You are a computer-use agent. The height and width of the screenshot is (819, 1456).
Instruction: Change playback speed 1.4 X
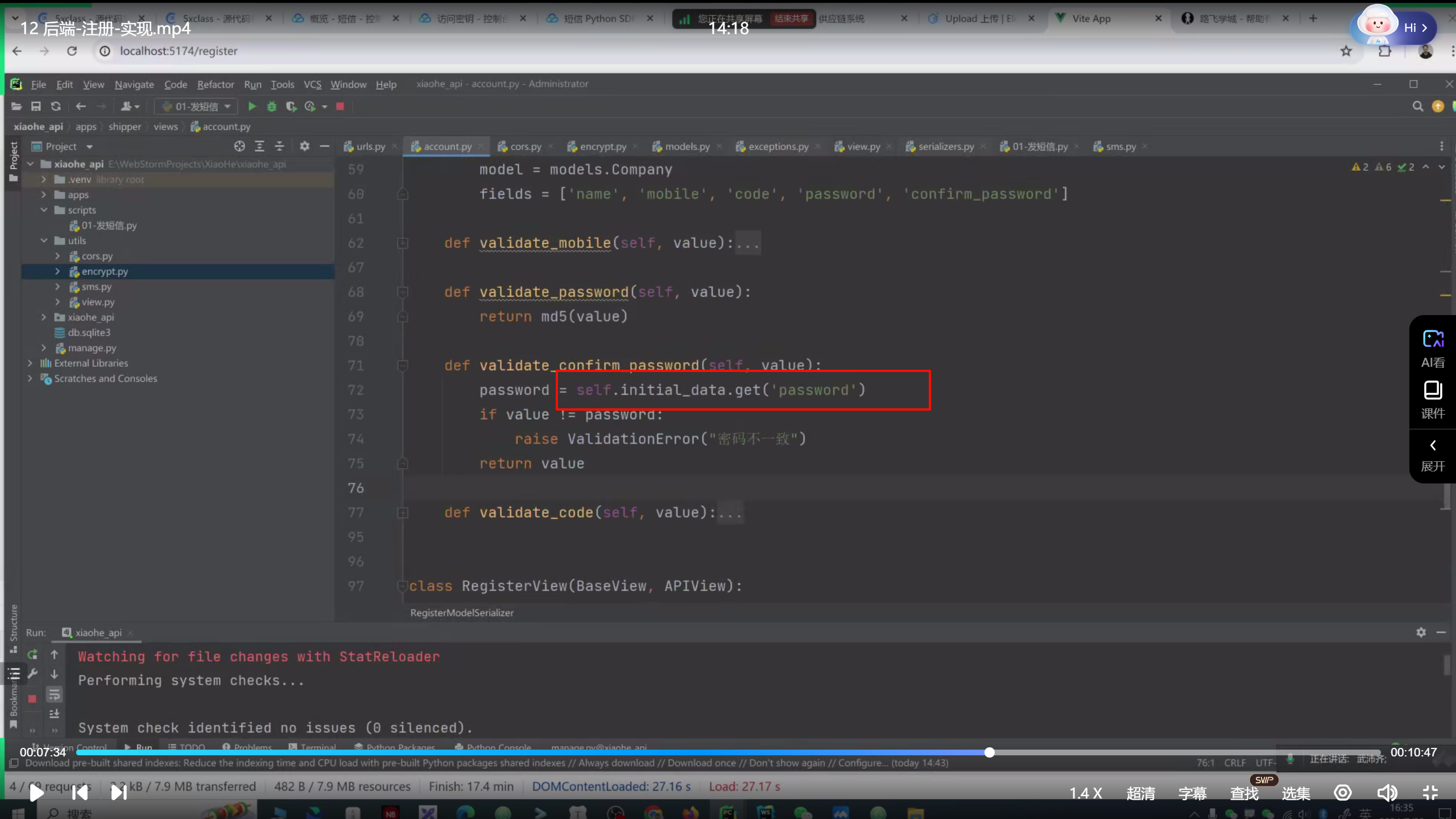(1085, 793)
